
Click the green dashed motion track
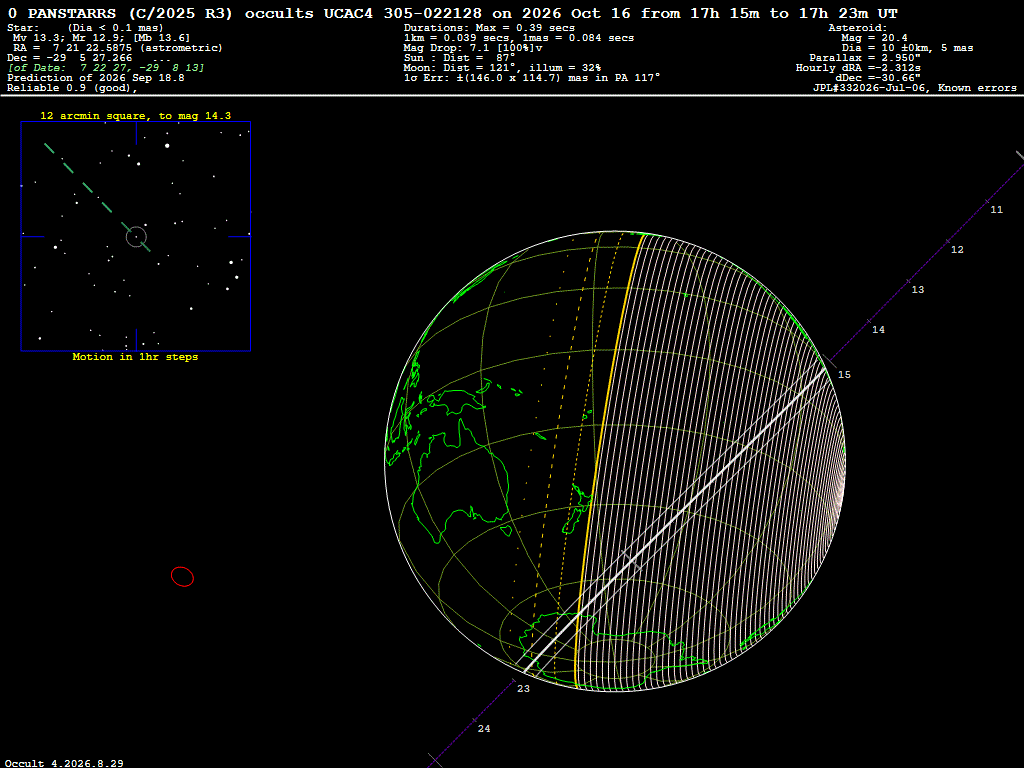coord(97,197)
